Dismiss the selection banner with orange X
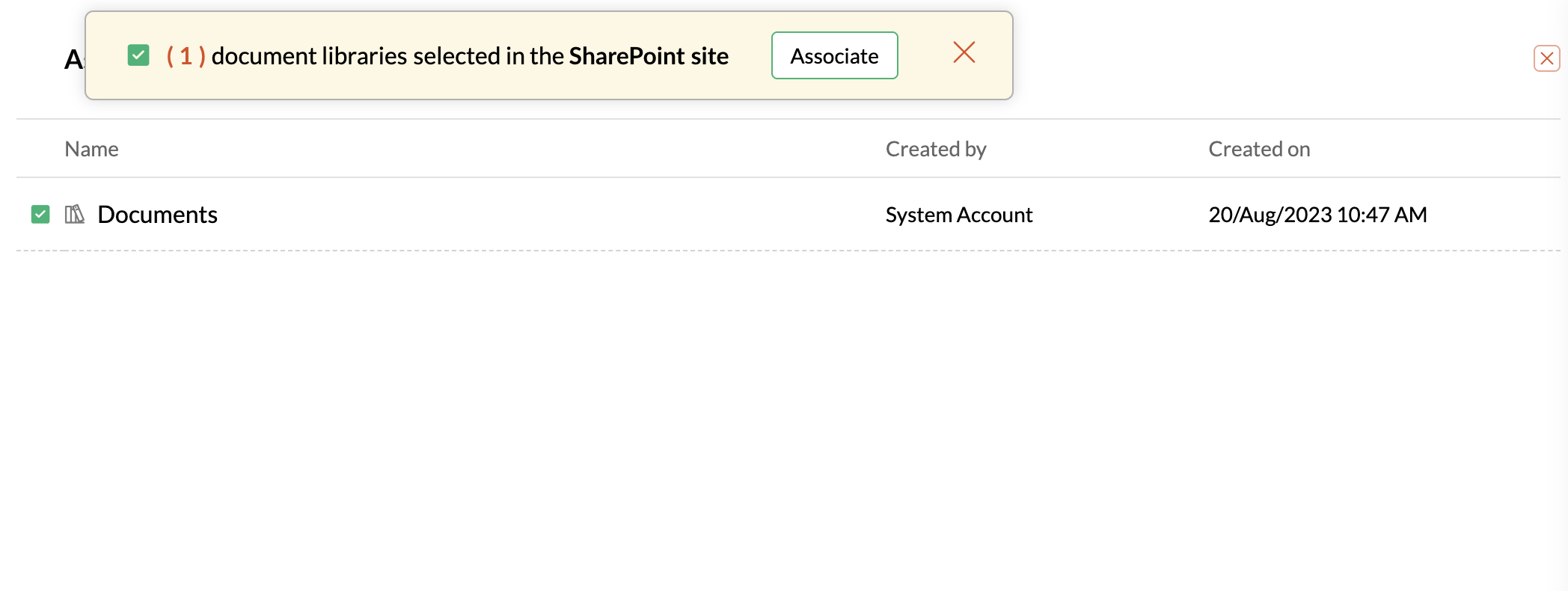This screenshot has width=1568, height=591. (964, 52)
